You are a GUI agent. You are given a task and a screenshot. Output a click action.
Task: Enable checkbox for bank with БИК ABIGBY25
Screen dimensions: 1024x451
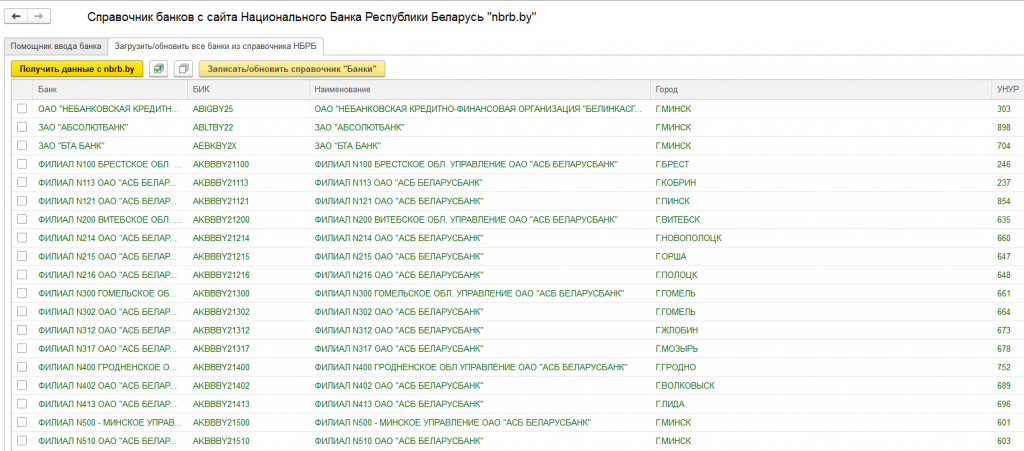22,108
